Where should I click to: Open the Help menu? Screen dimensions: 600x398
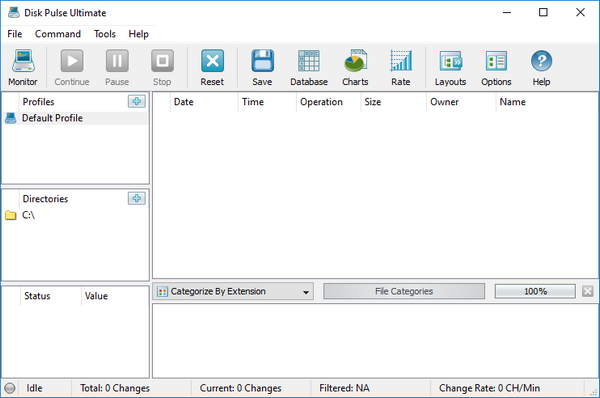[x=139, y=34]
